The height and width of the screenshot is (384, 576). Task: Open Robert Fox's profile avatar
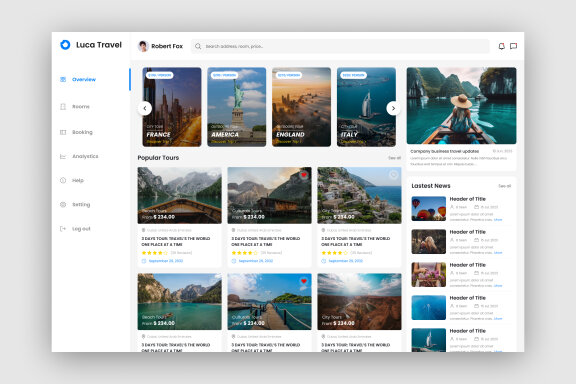pos(143,46)
